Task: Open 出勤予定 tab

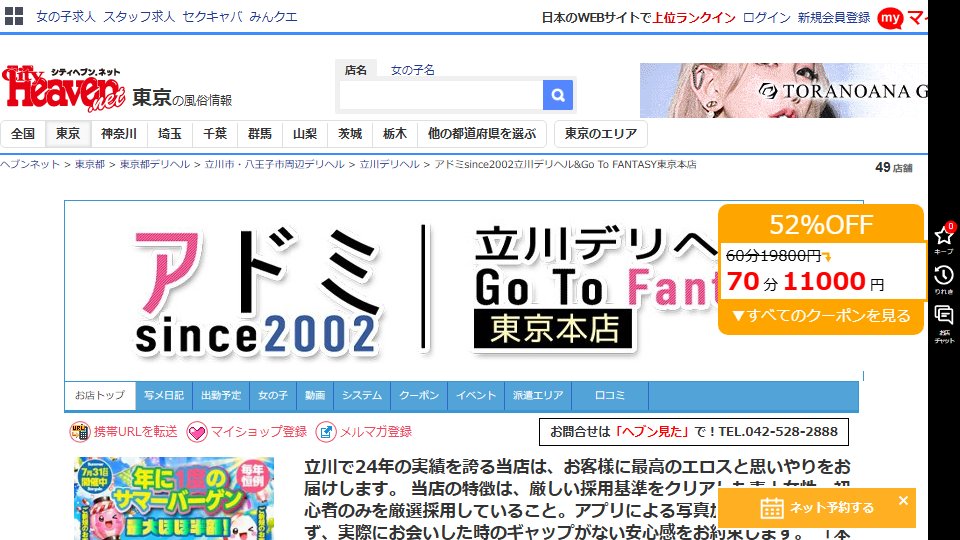Action: [221, 396]
